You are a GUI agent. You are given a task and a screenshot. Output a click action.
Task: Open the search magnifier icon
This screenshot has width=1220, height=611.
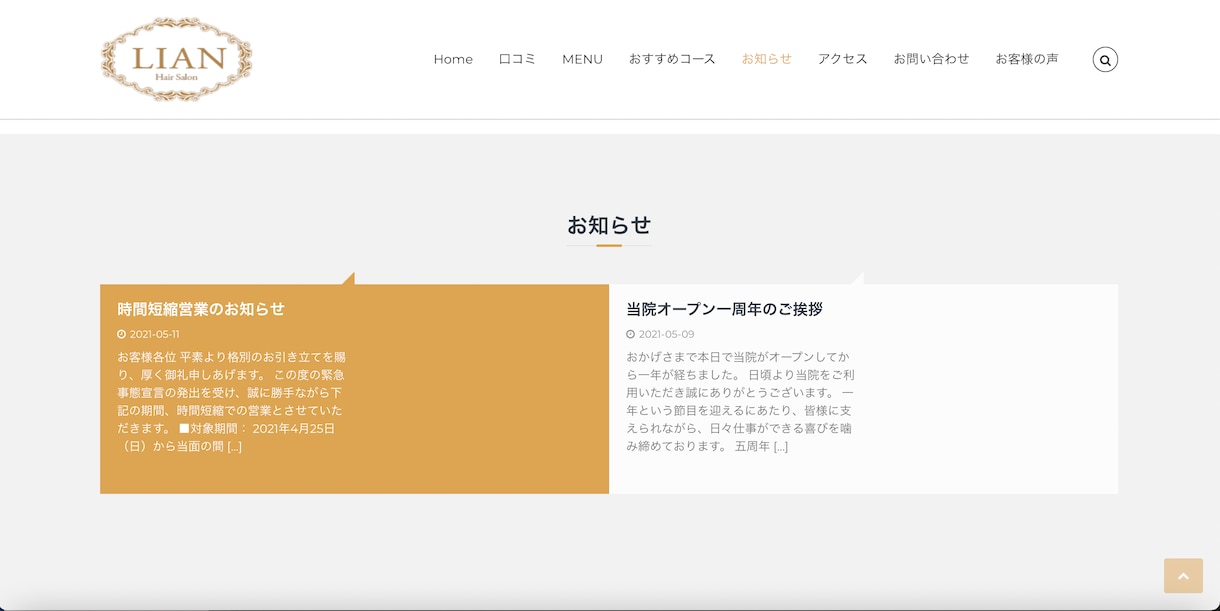click(x=1105, y=60)
